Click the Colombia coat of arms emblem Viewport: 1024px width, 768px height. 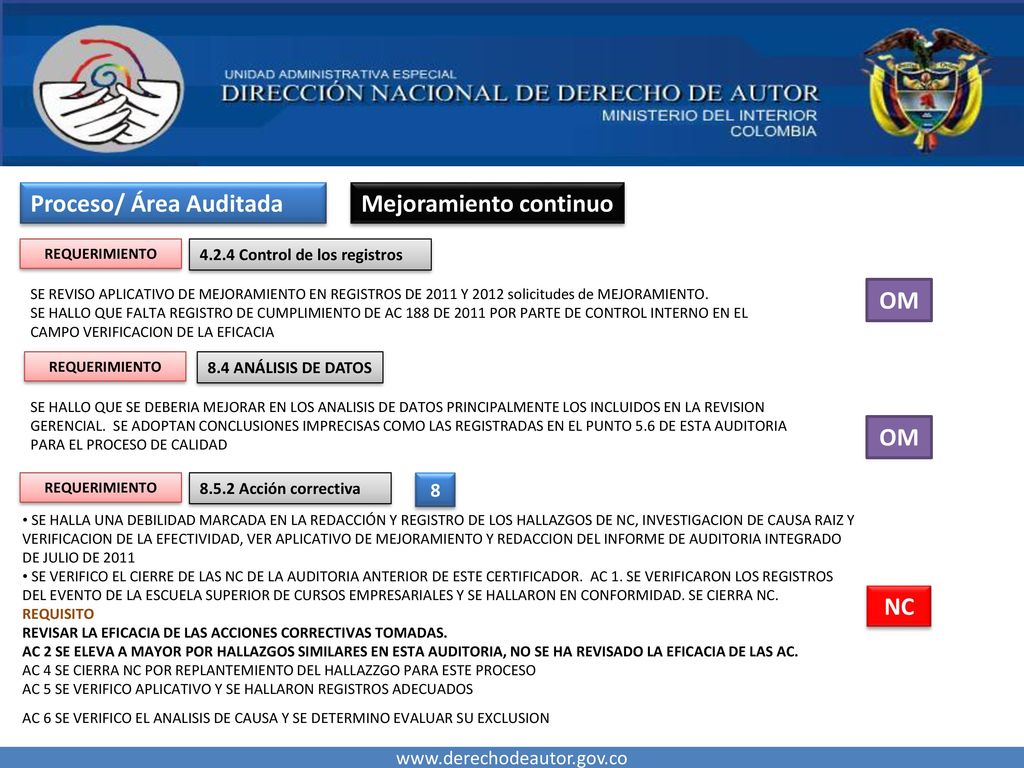point(925,88)
